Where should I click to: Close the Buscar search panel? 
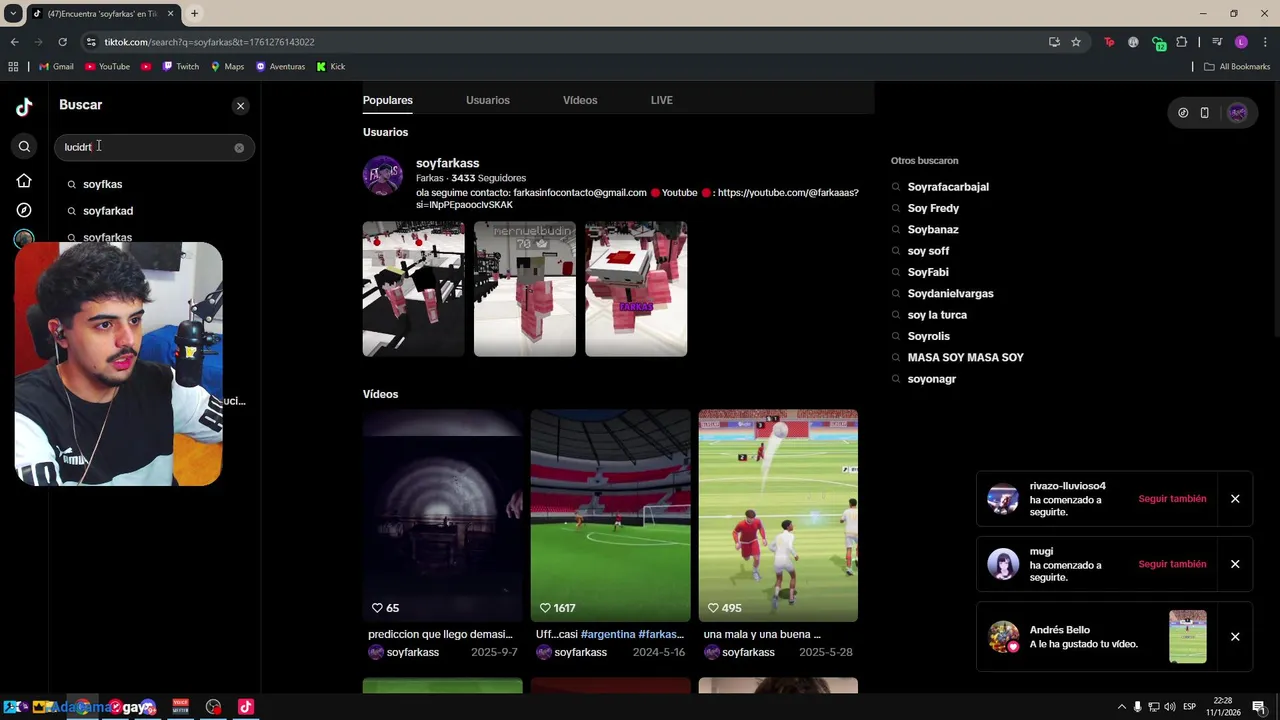point(240,105)
